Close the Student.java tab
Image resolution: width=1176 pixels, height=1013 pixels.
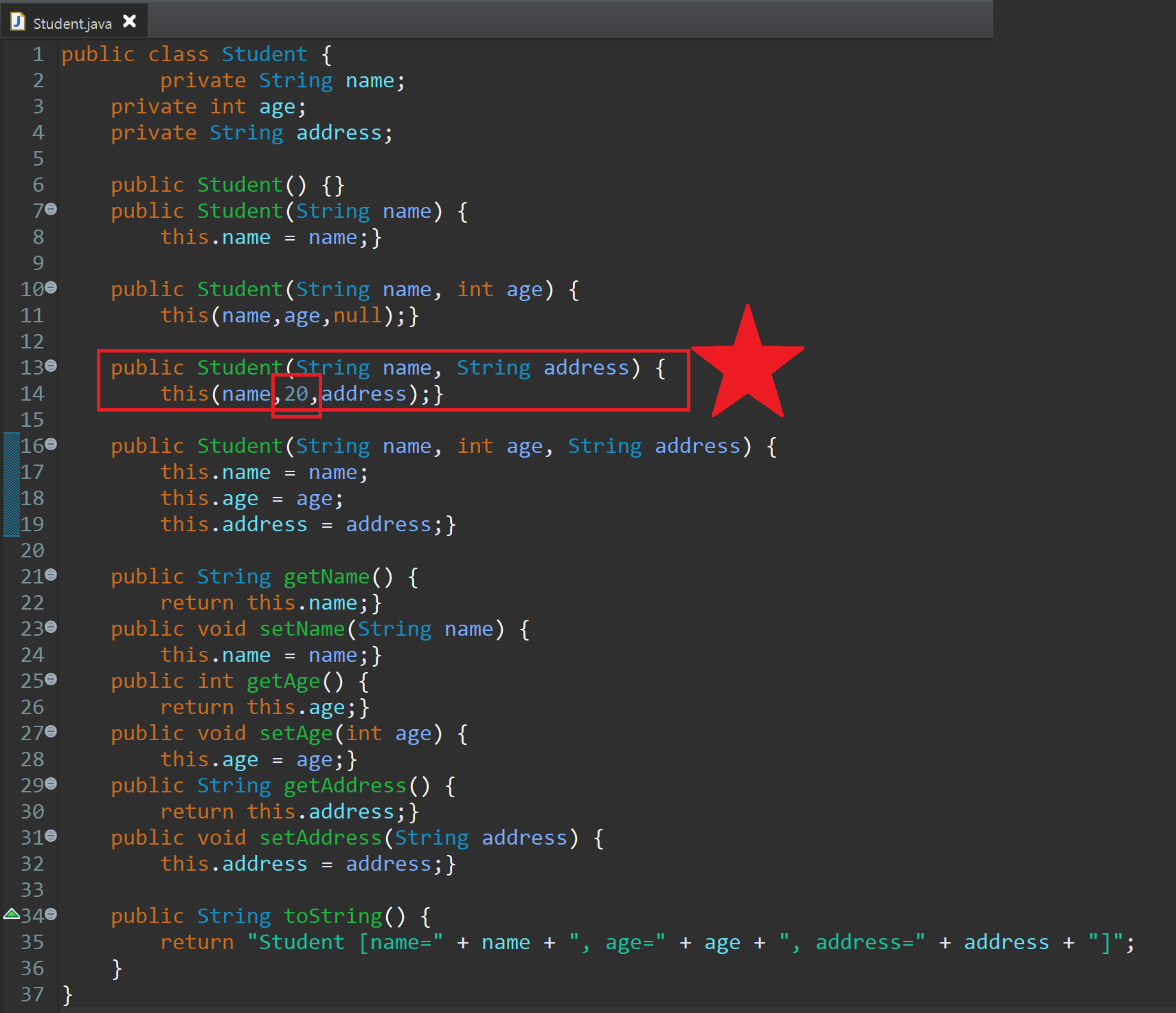(129, 22)
